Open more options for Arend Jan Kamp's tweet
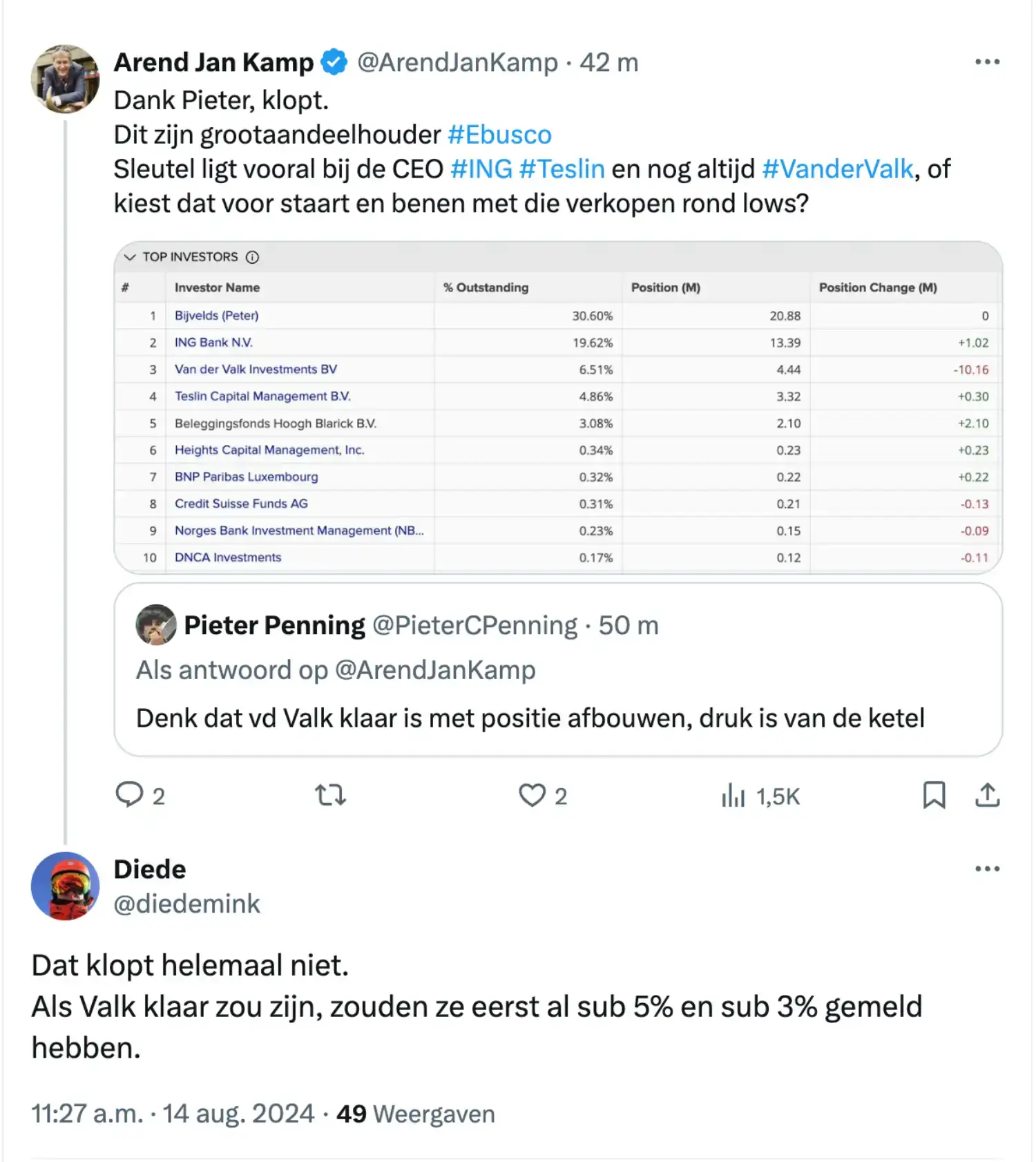The width and height of the screenshot is (1036, 1162). coord(987,62)
